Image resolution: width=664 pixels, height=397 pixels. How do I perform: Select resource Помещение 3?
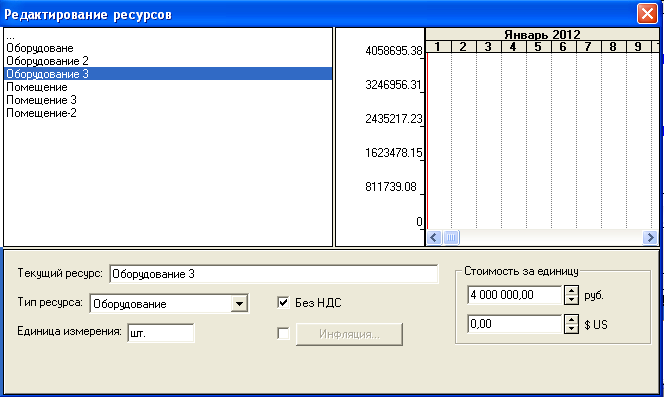pyautogui.click(x=168, y=100)
